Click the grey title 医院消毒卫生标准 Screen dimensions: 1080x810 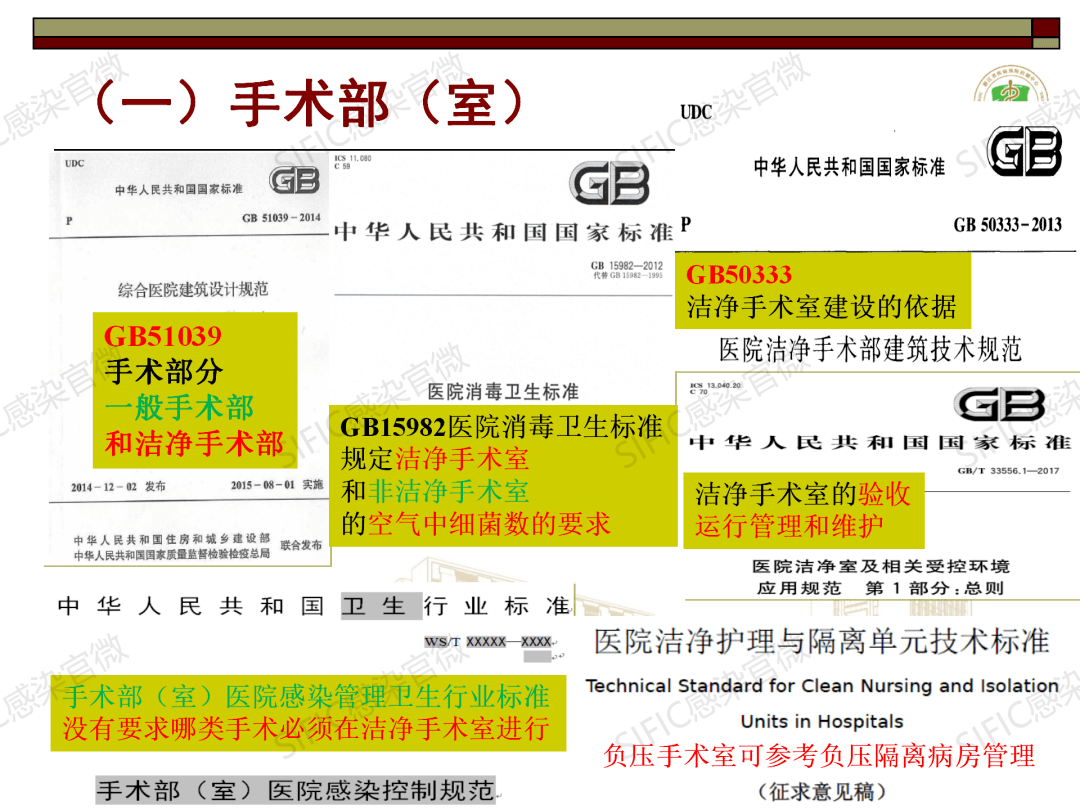click(x=503, y=392)
